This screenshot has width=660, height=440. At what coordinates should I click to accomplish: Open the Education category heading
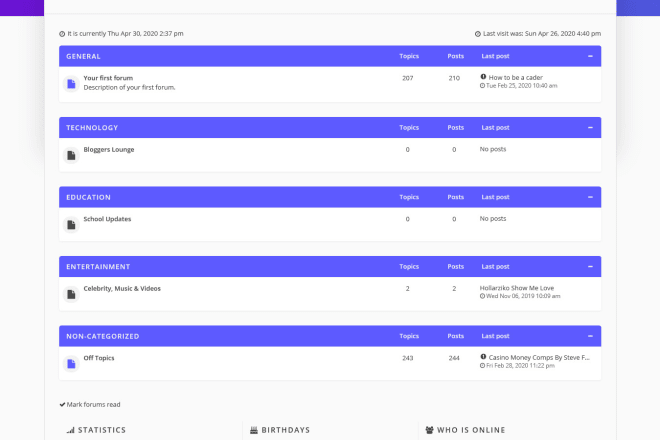[x=88, y=197]
